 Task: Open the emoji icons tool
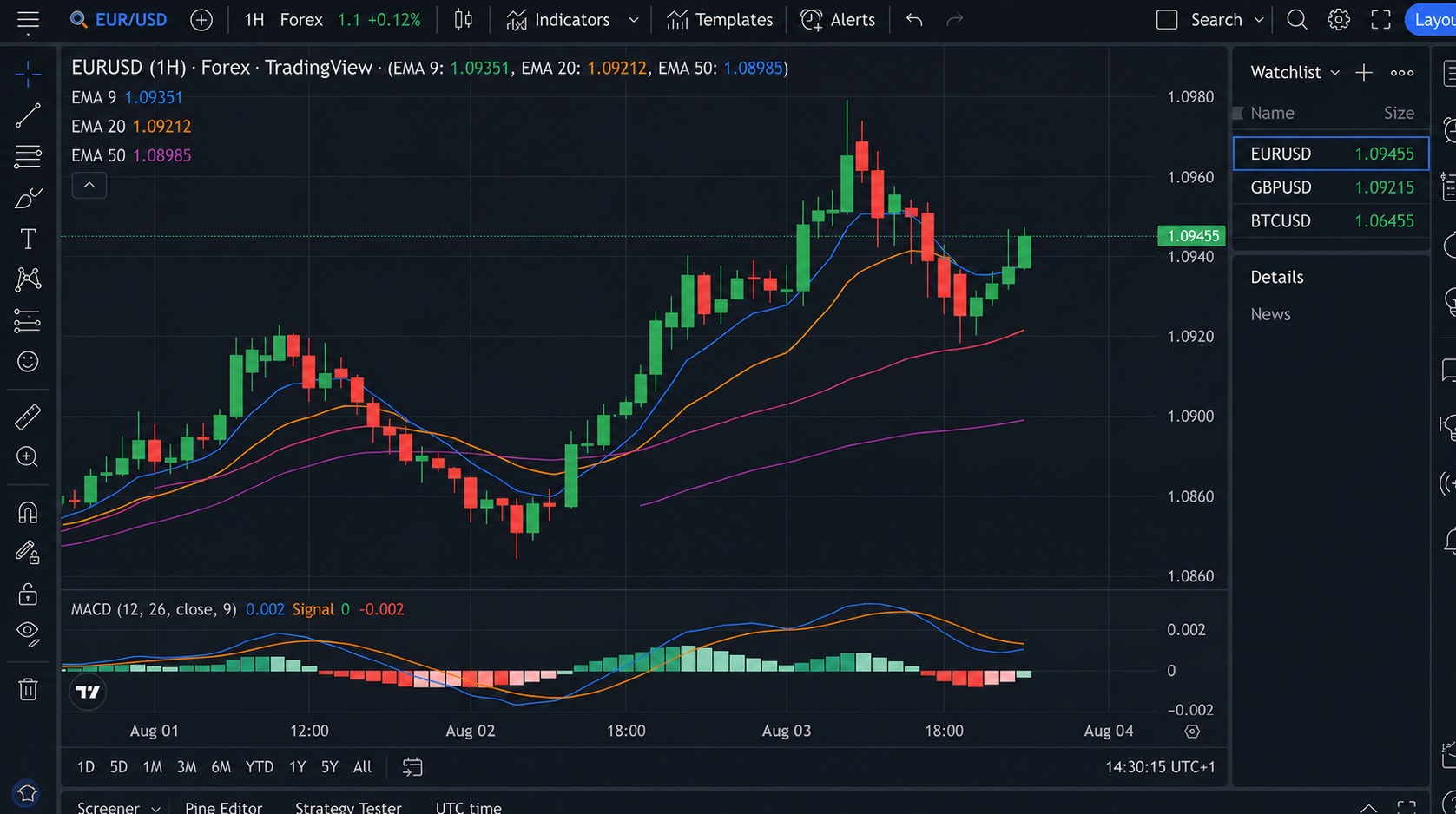pos(28,362)
